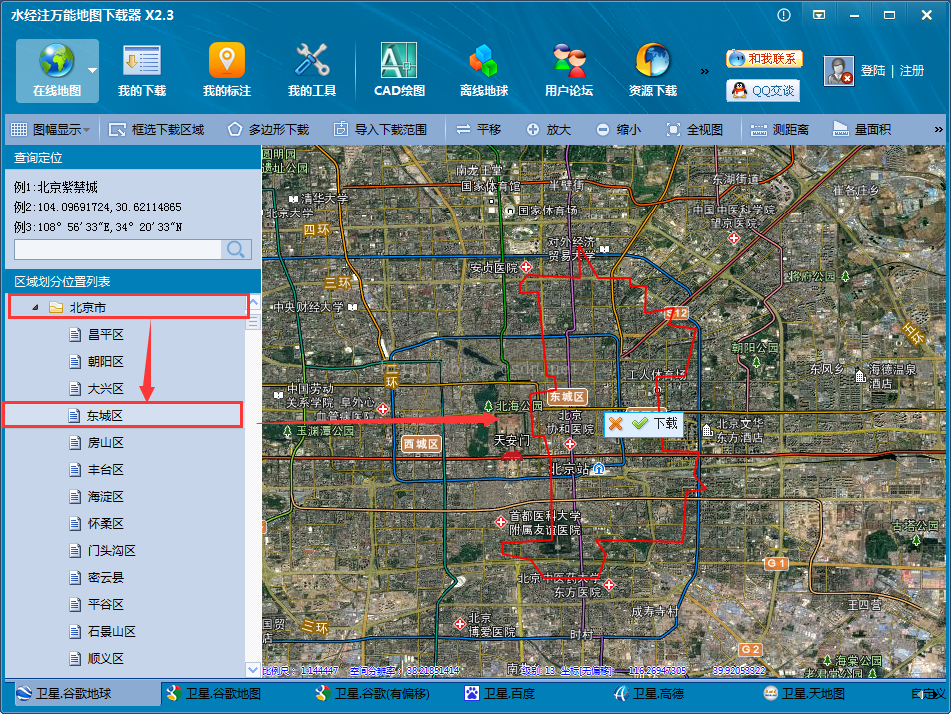Select 多边形下载 polygon download tool
The width and height of the screenshot is (951, 714).
click(x=269, y=129)
